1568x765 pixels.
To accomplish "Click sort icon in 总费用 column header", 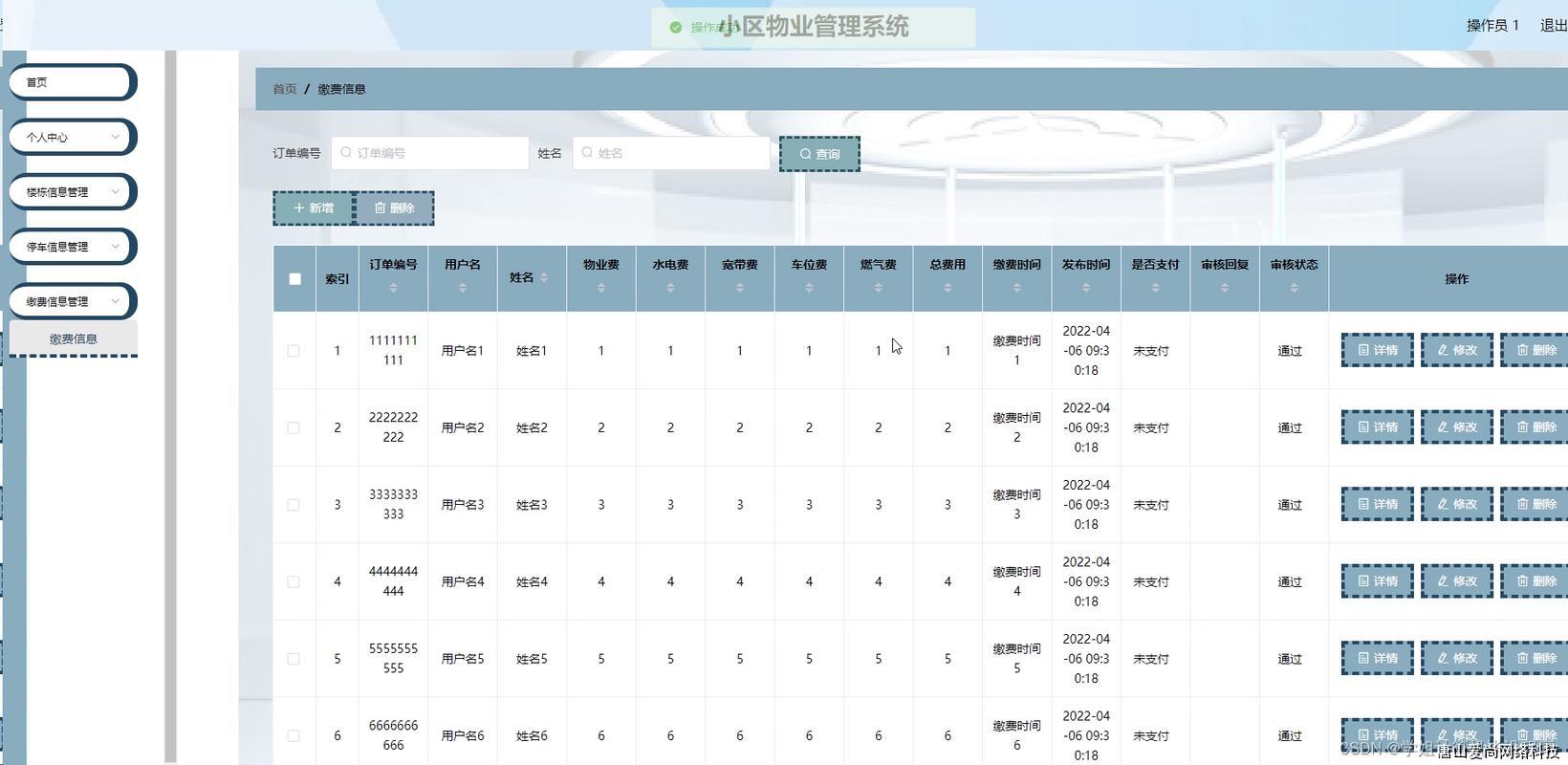I will point(947,288).
